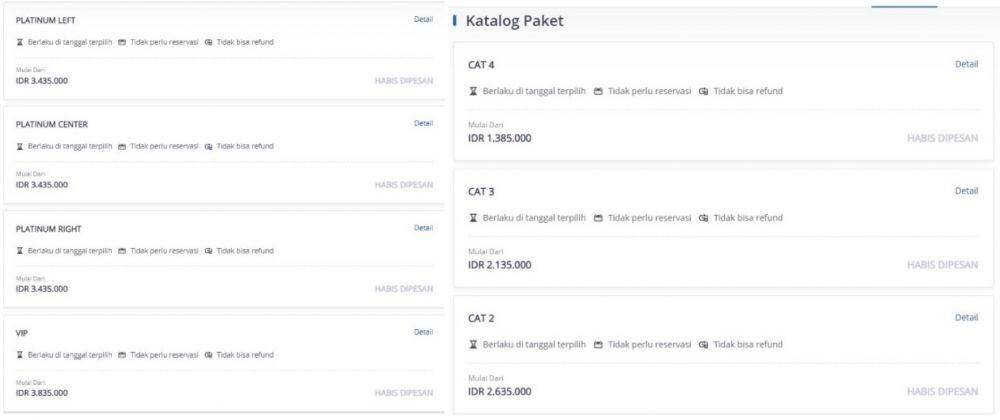This screenshot has height=420, width=1000.
Task: Click calendar icon in PLATINUM CENTER package
Action: pos(122,146)
